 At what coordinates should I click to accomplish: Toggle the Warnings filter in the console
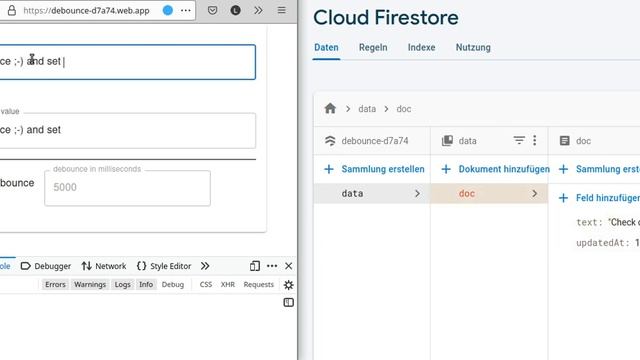pyautogui.click(x=90, y=284)
